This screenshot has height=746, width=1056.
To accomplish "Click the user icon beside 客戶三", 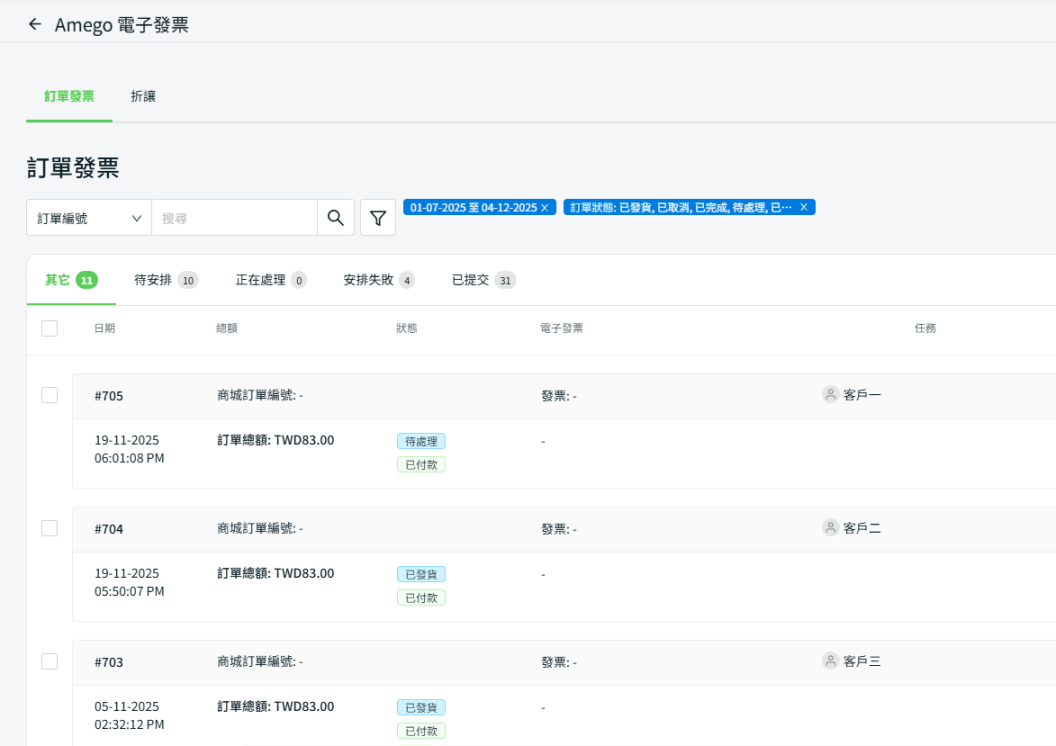I will pyautogui.click(x=830, y=660).
